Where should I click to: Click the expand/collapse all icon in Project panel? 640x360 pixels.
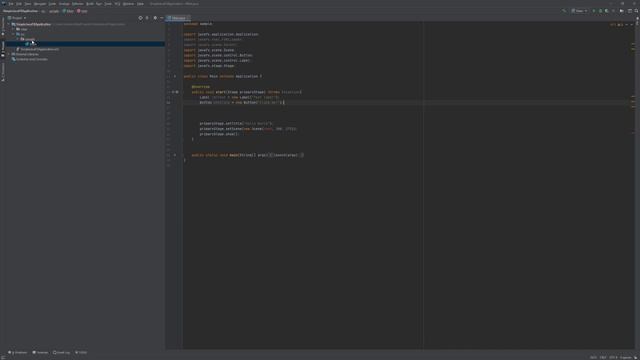click(x=147, y=18)
